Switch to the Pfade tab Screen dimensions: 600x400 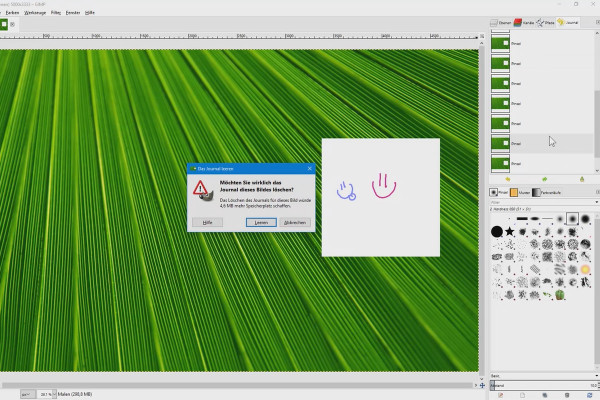pos(545,23)
